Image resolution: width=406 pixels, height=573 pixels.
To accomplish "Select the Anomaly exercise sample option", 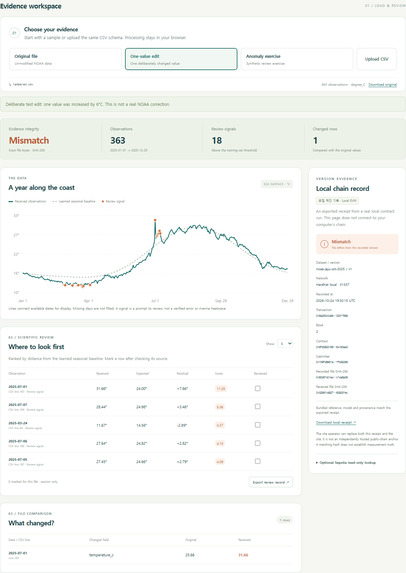I will pos(297,59).
